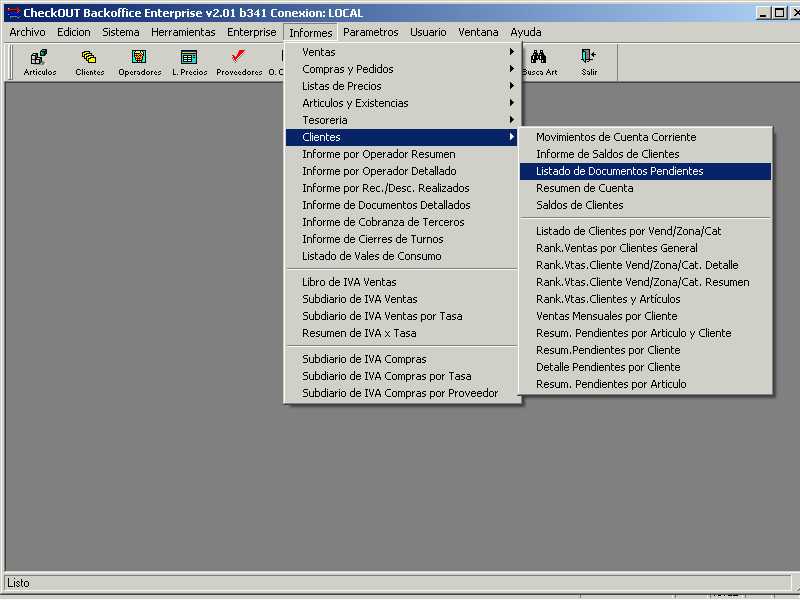800x600 pixels.
Task: Select Resumen de IVA x Tasa
Action: point(402,333)
